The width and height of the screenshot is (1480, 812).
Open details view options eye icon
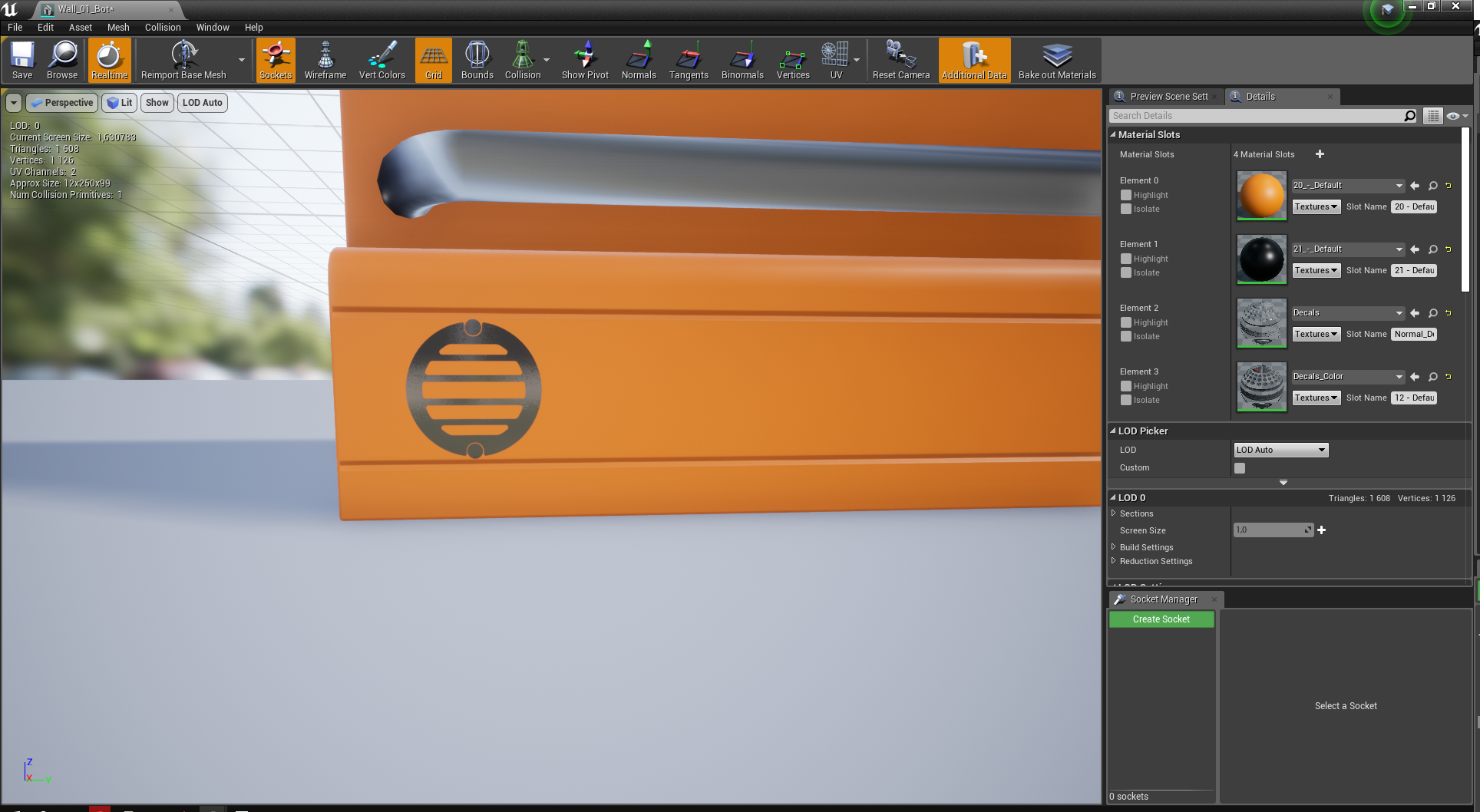click(x=1456, y=116)
